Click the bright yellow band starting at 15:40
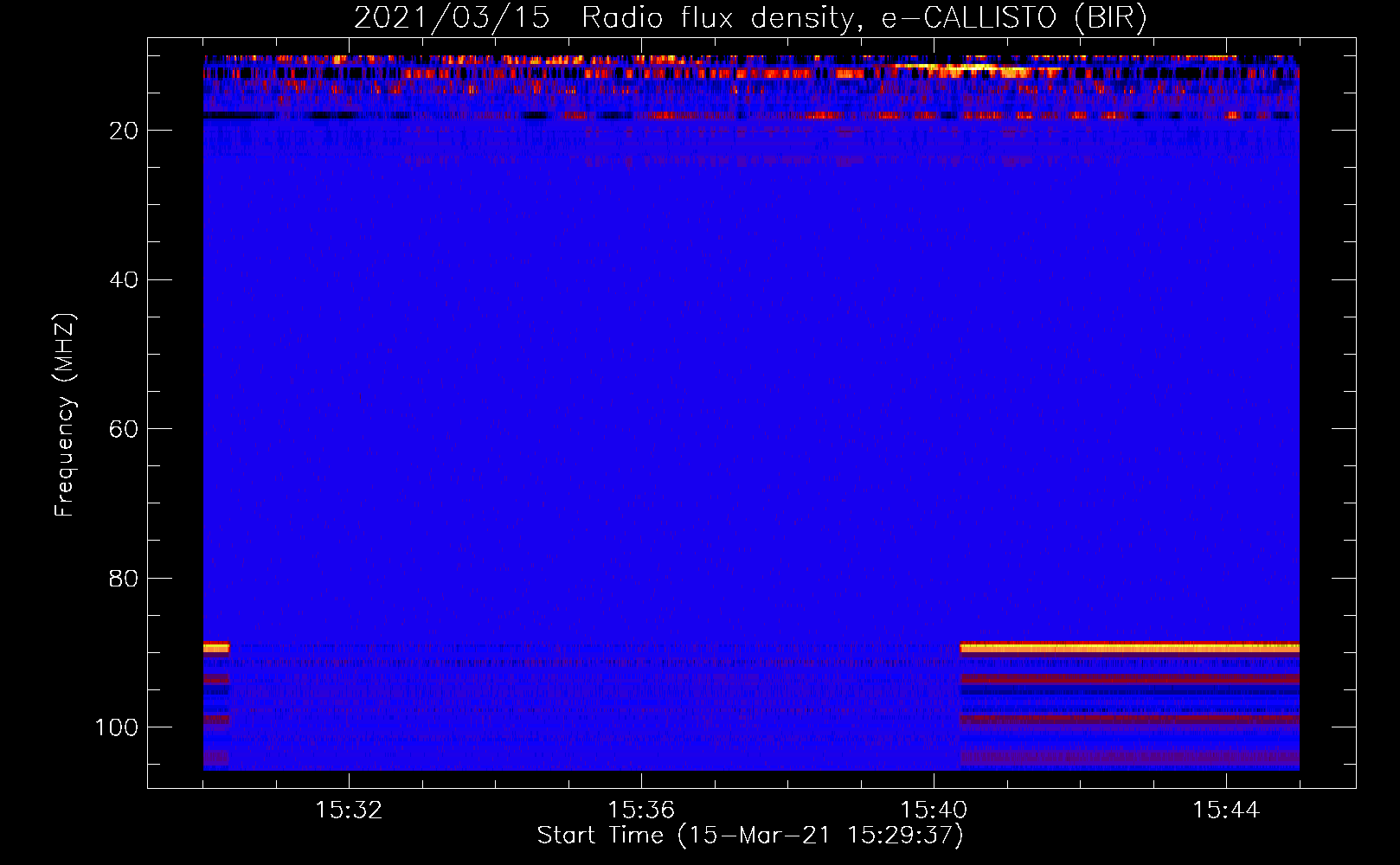Viewport: 1400px width, 865px height. [x=1129, y=647]
